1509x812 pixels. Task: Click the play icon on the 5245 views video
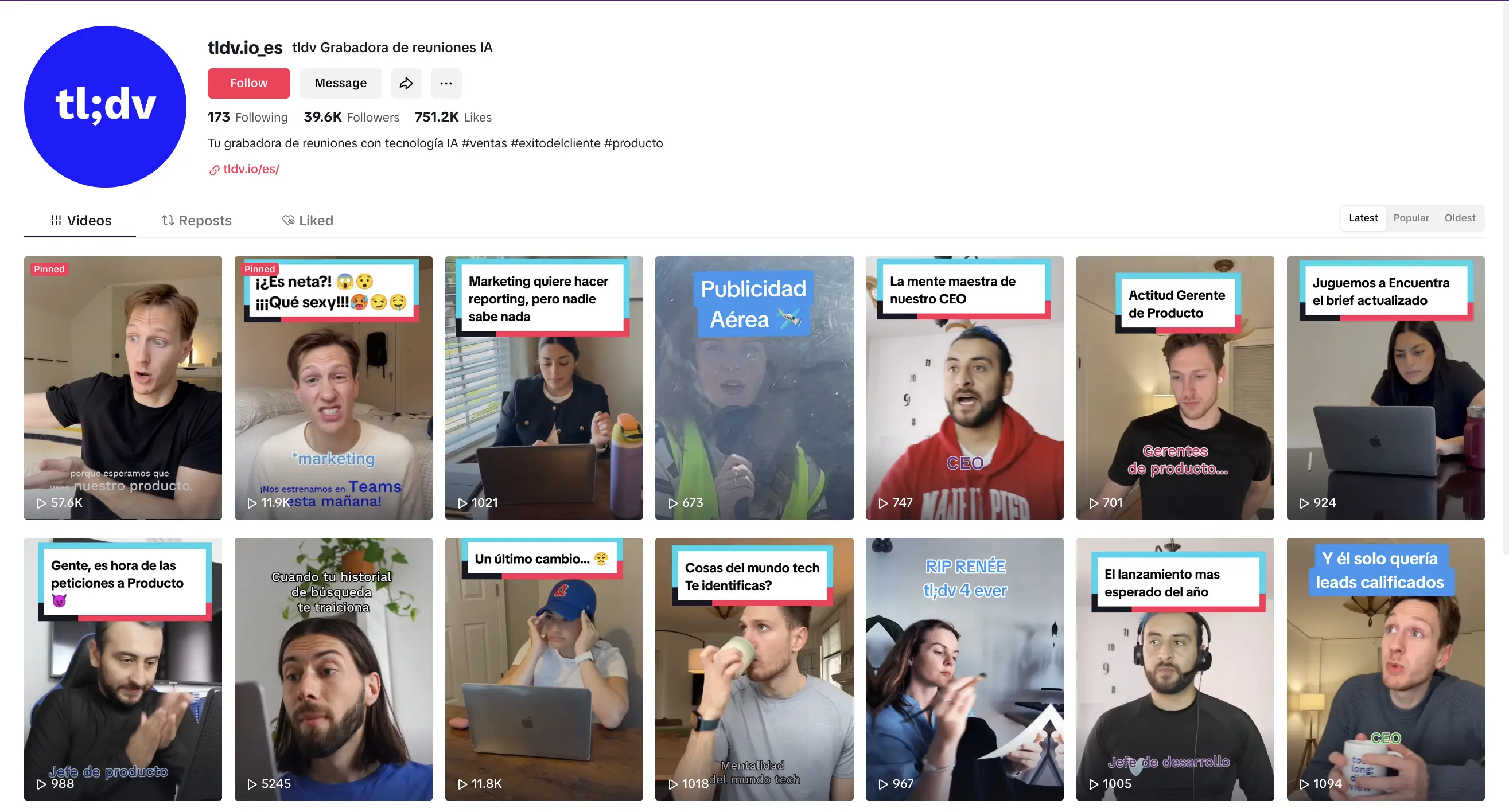click(252, 784)
